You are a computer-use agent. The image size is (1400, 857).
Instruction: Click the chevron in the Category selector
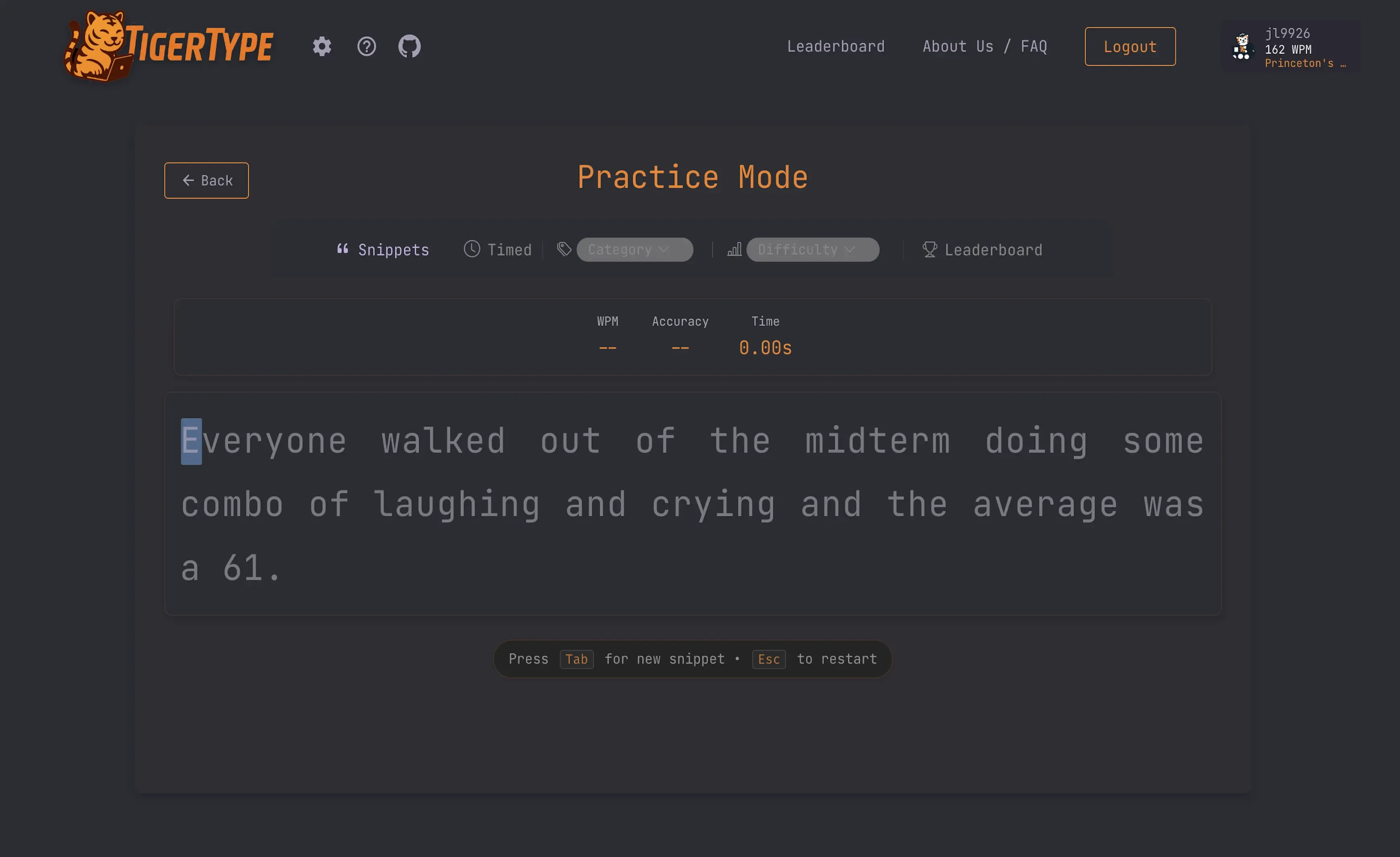[x=664, y=249]
